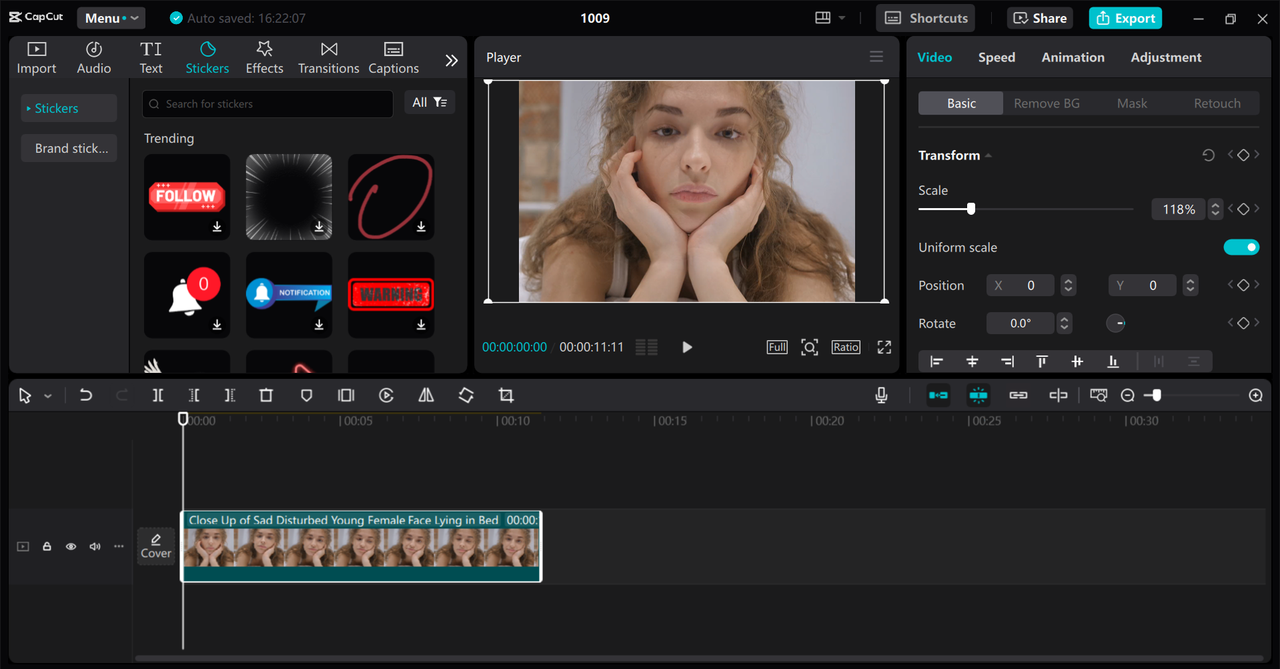Switch to the Animation tab
The image size is (1280, 669).
(x=1073, y=57)
